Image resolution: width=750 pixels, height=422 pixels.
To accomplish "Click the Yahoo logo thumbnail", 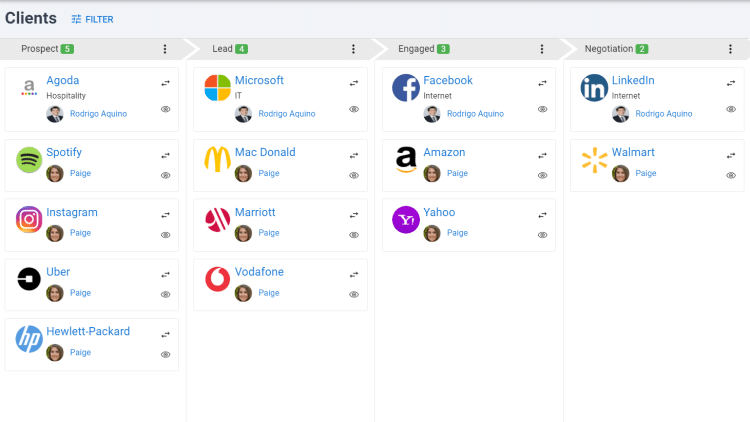I will (x=406, y=220).
